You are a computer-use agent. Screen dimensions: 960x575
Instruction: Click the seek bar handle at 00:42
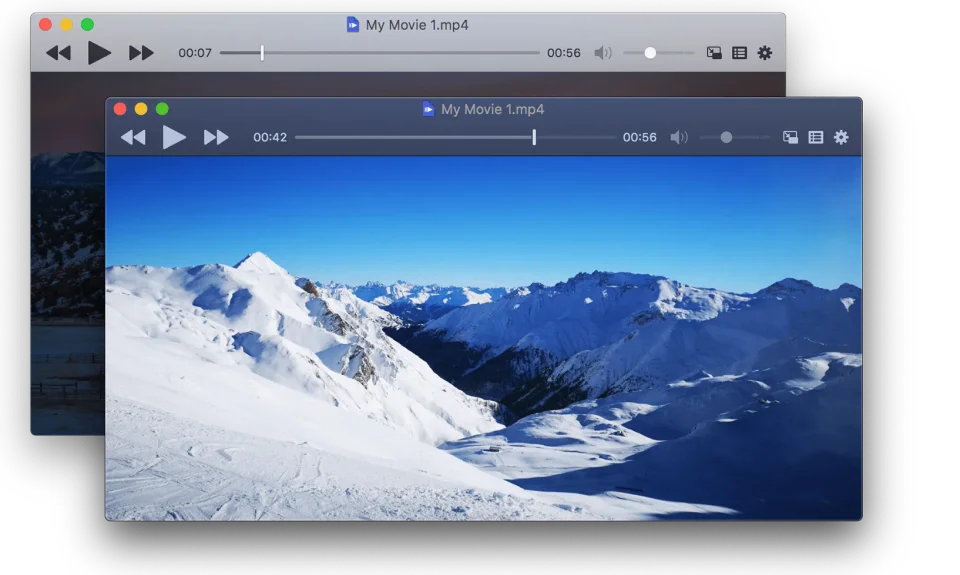(534, 137)
